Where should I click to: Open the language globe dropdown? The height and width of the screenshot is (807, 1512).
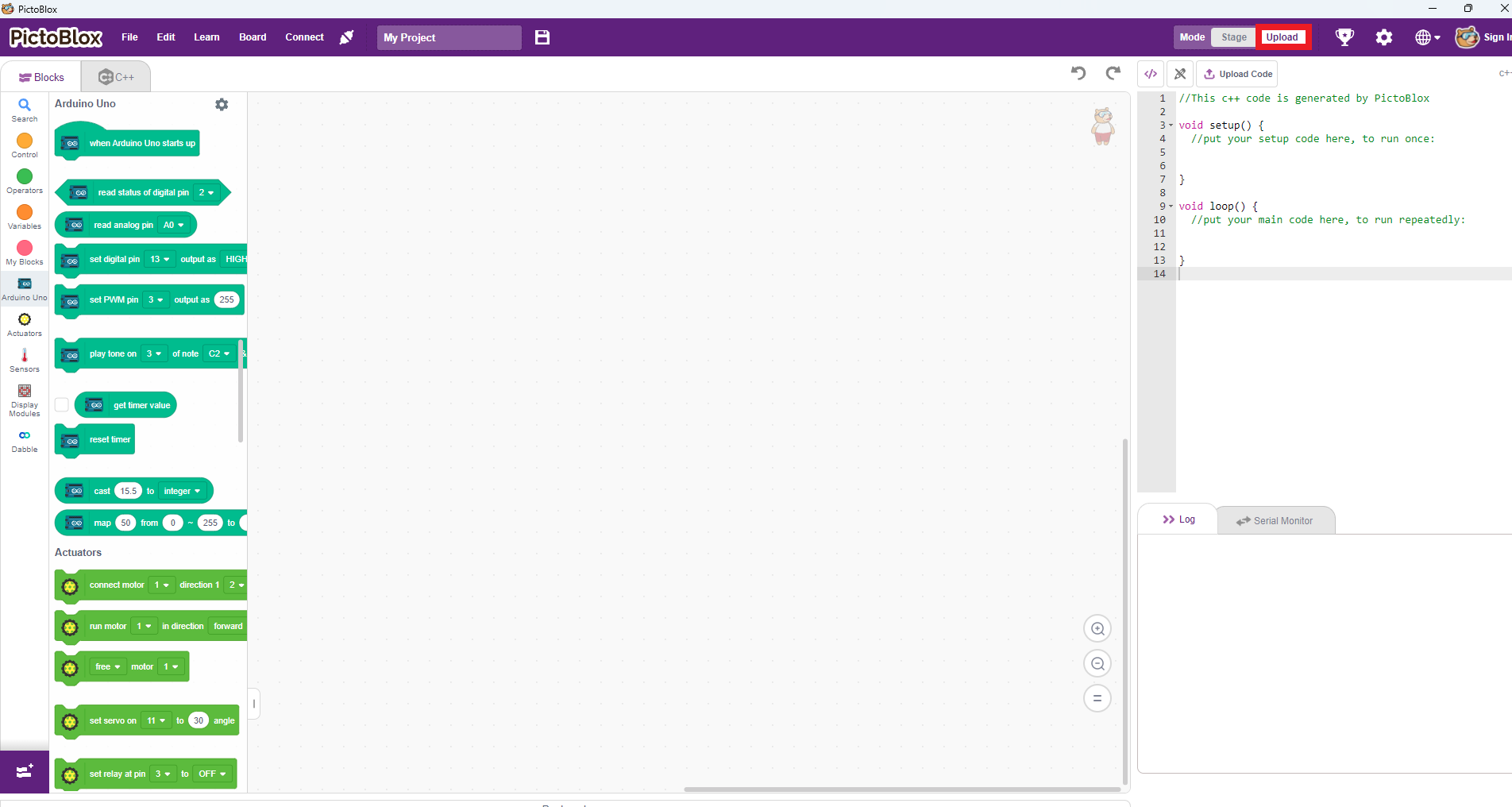pyautogui.click(x=1427, y=37)
